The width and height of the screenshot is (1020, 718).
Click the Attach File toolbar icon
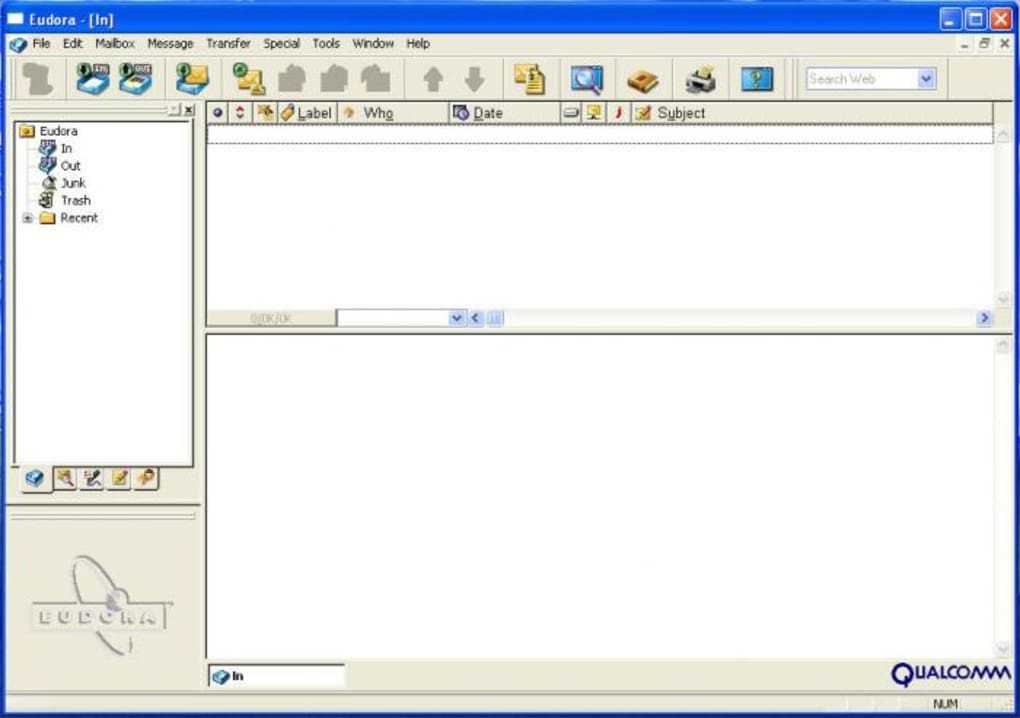529,79
